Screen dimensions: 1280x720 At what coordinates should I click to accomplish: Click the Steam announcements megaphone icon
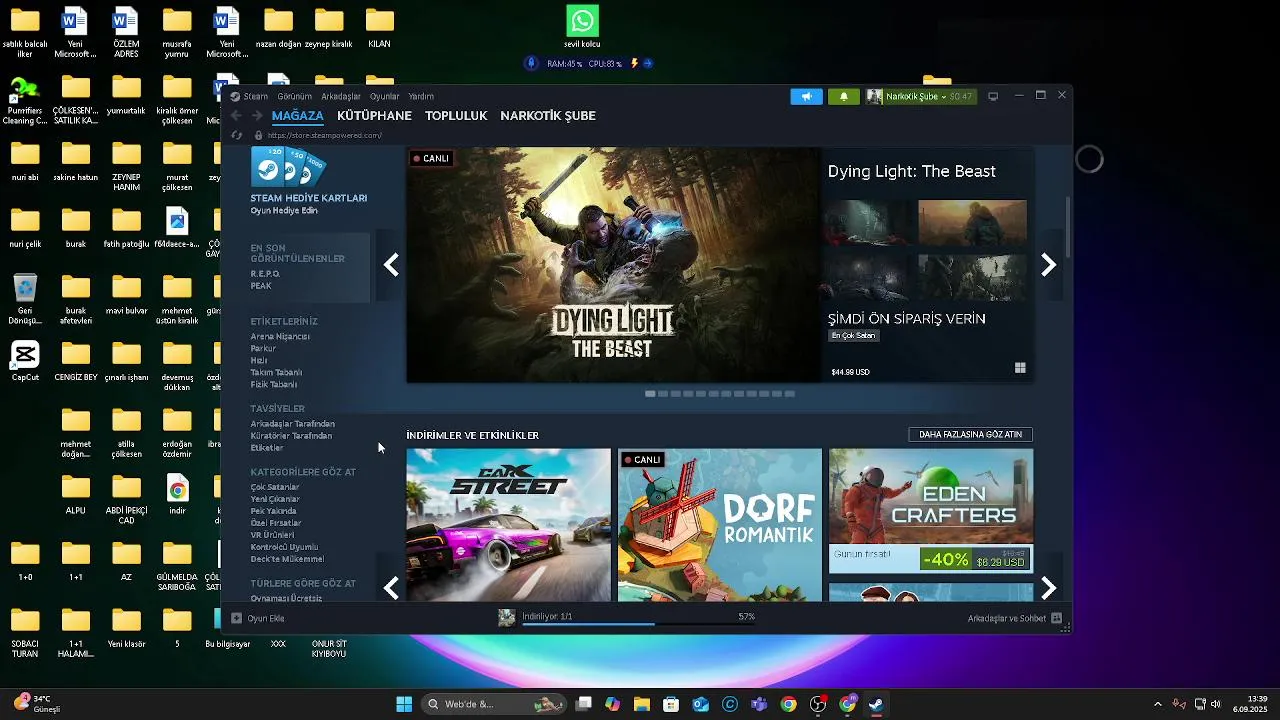coord(806,96)
